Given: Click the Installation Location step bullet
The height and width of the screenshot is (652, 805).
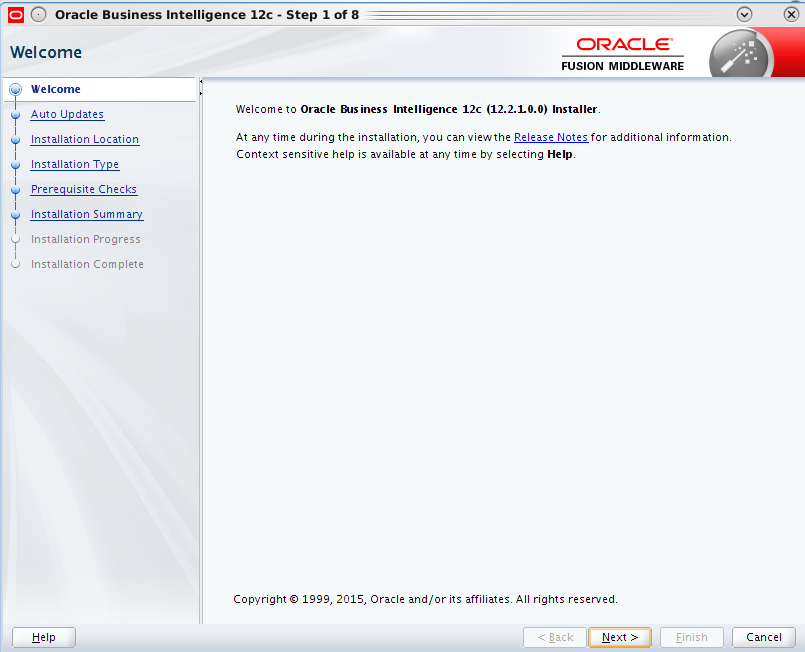Looking at the screenshot, I should (15, 140).
